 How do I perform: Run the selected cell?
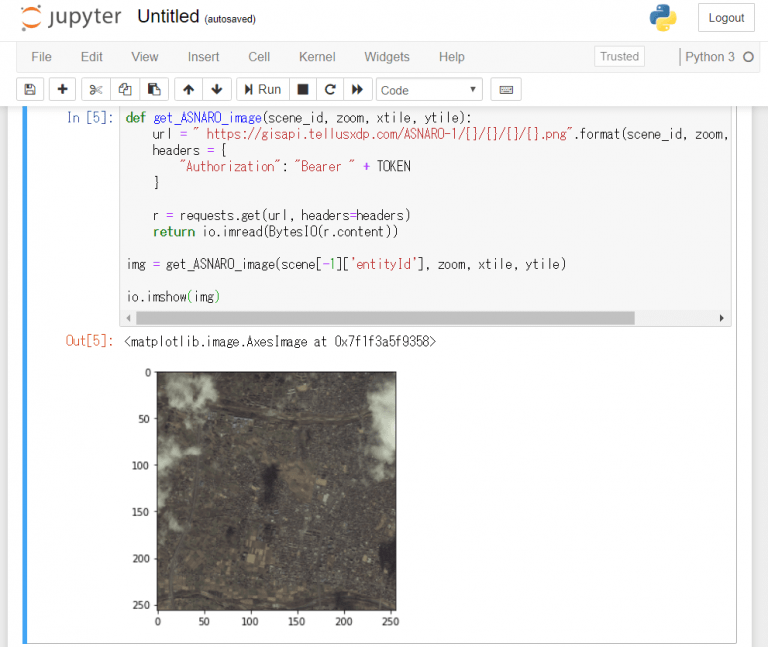(263, 90)
